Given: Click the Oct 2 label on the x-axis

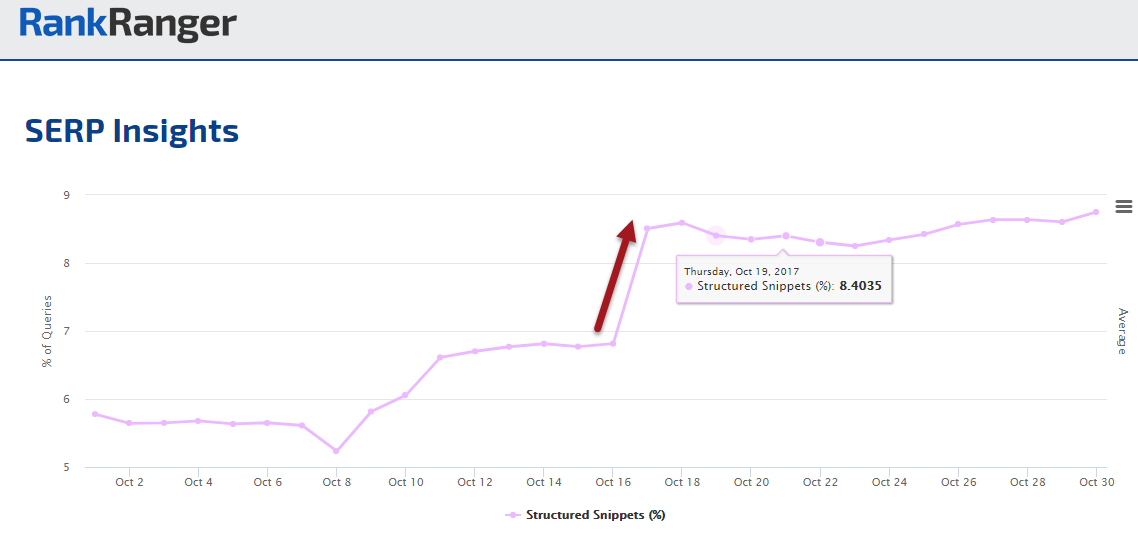Looking at the screenshot, I should coord(129,482).
